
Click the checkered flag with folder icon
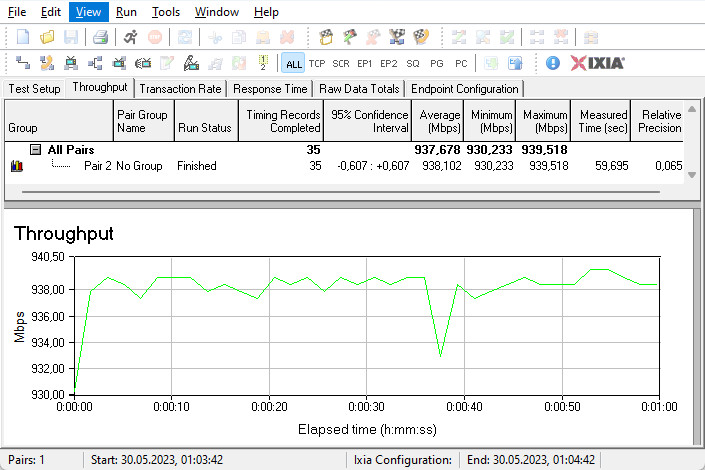tap(326, 37)
